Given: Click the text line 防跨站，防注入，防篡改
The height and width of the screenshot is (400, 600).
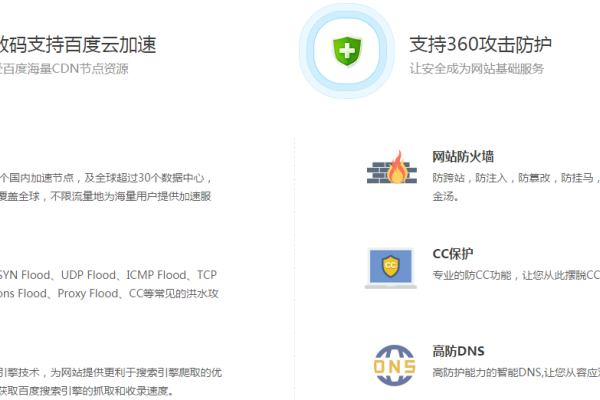Looking at the screenshot, I should pyautogui.click(x=516, y=178).
